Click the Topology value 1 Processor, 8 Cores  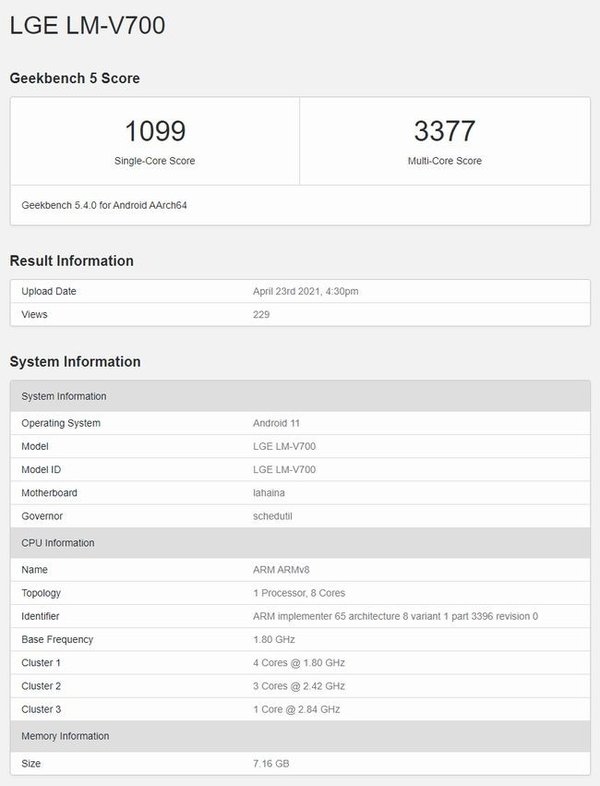click(299, 593)
